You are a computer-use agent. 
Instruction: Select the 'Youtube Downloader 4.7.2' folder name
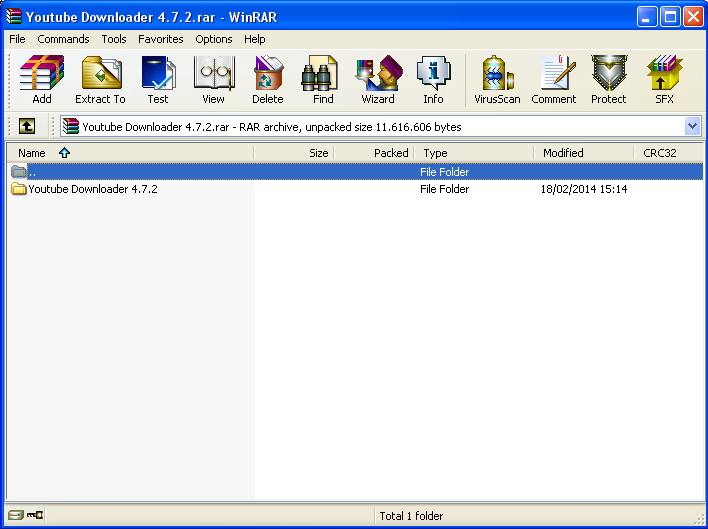coord(93,189)
